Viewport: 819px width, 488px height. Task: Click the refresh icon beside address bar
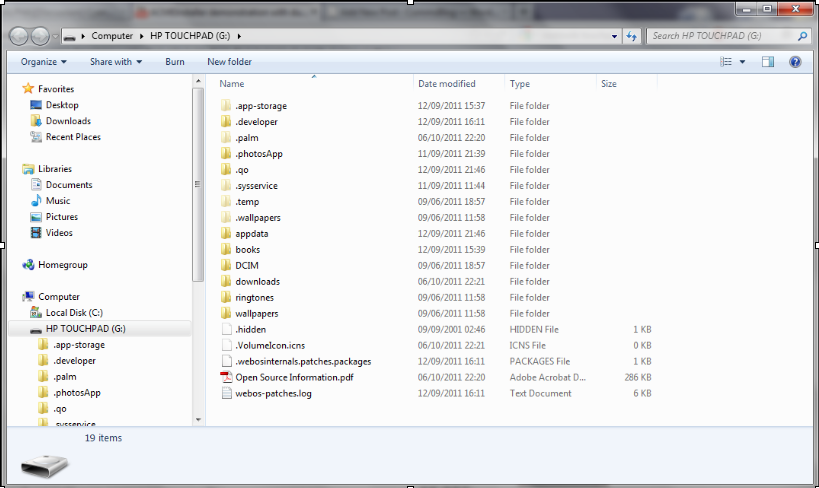pyautogui.click(x=631, y=36)
